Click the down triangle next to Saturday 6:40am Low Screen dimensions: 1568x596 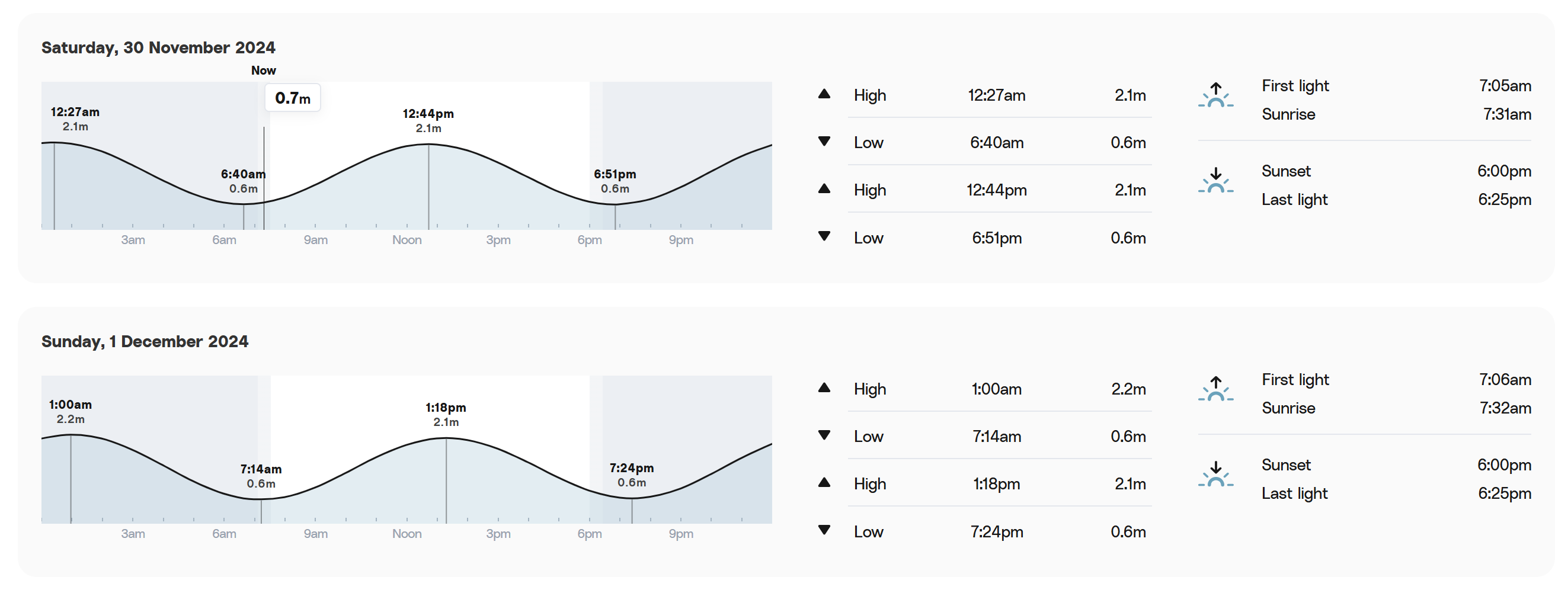[x=824, y=141]
